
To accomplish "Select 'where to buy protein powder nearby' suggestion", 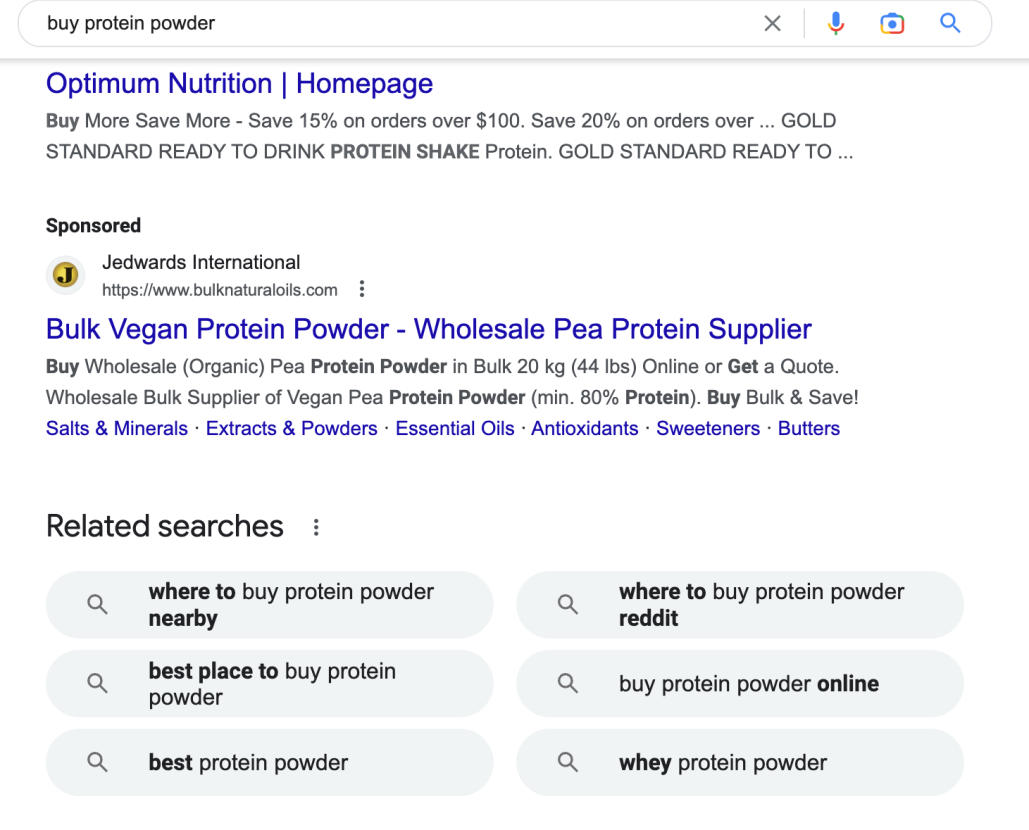I will tap(269, 605).
